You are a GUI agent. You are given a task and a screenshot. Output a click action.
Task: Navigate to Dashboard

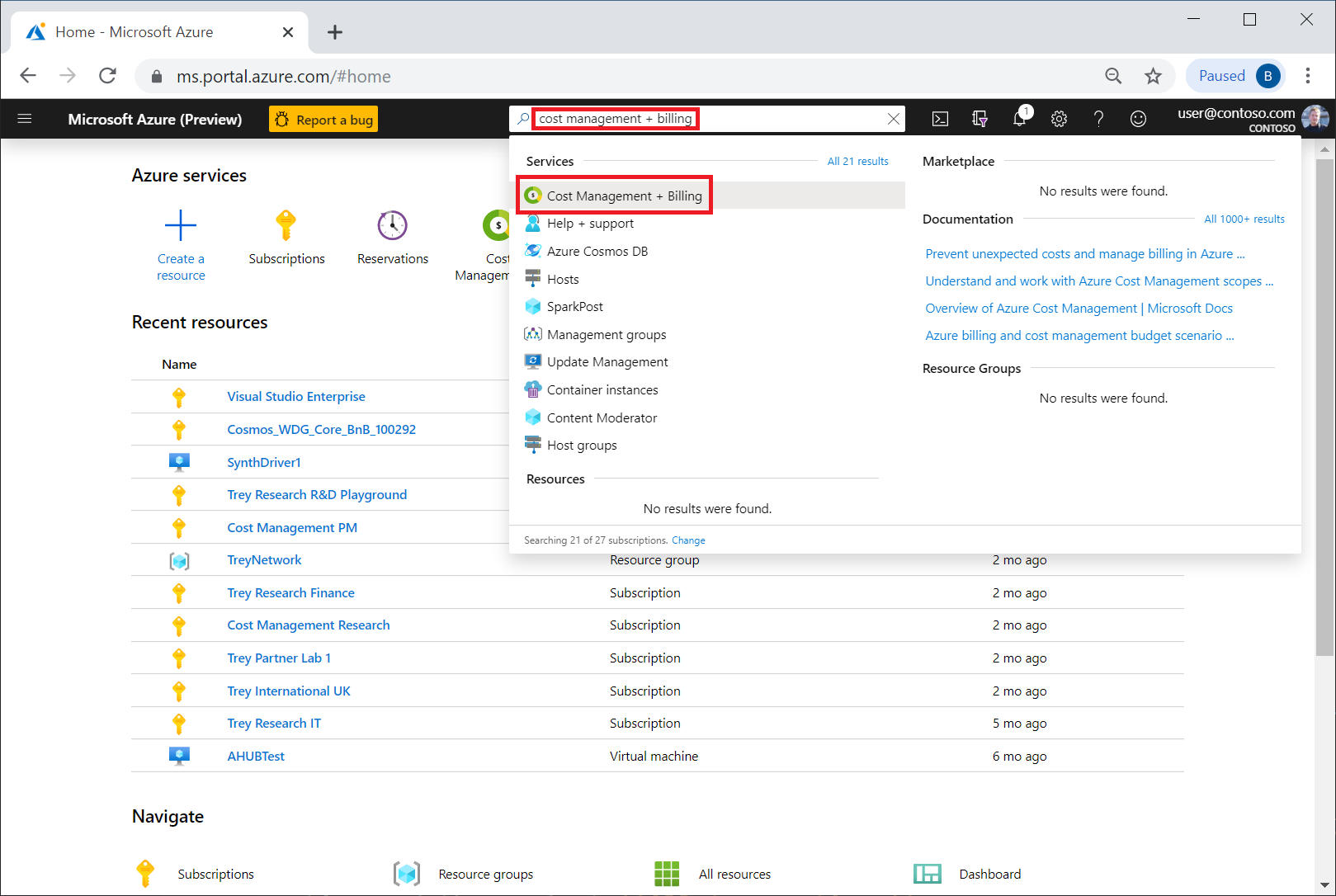click(x=967, y=874)
